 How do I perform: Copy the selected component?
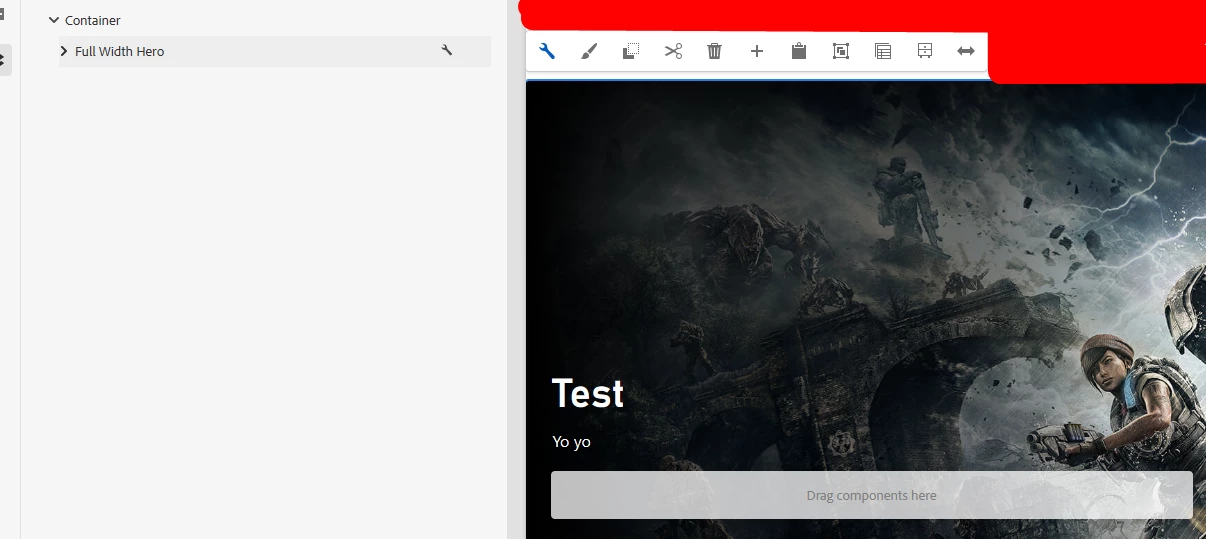click(631, 51)
